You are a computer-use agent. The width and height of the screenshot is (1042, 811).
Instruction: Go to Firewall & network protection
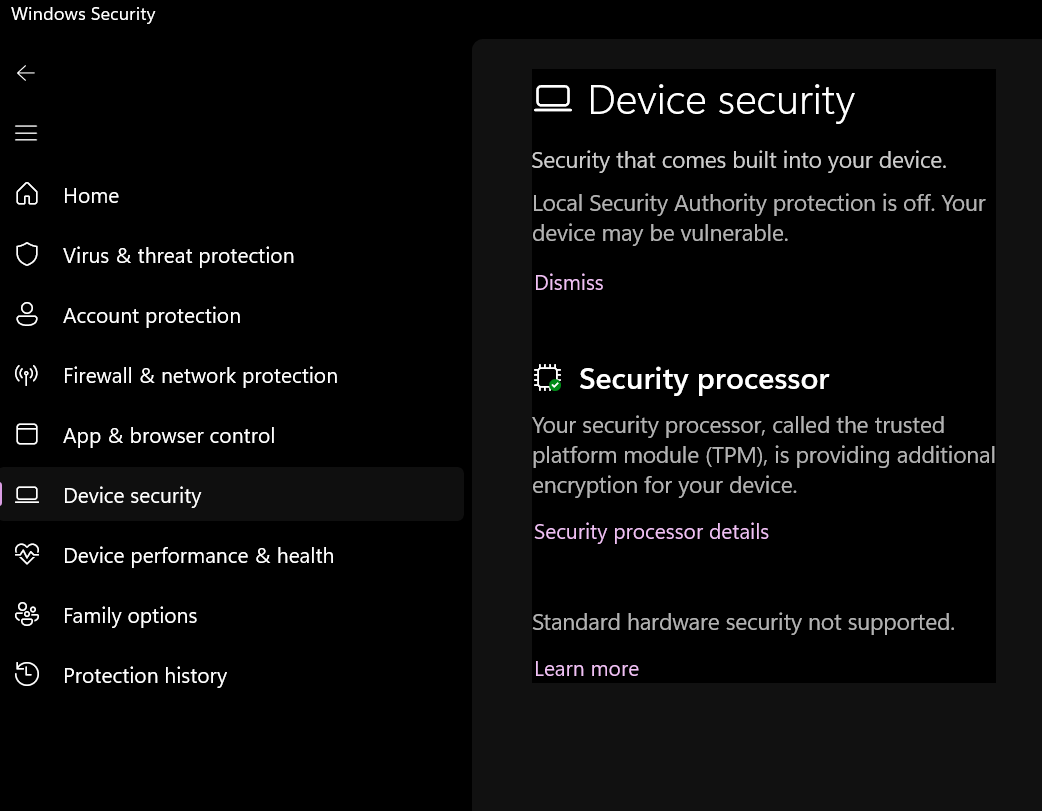(200, 376)
